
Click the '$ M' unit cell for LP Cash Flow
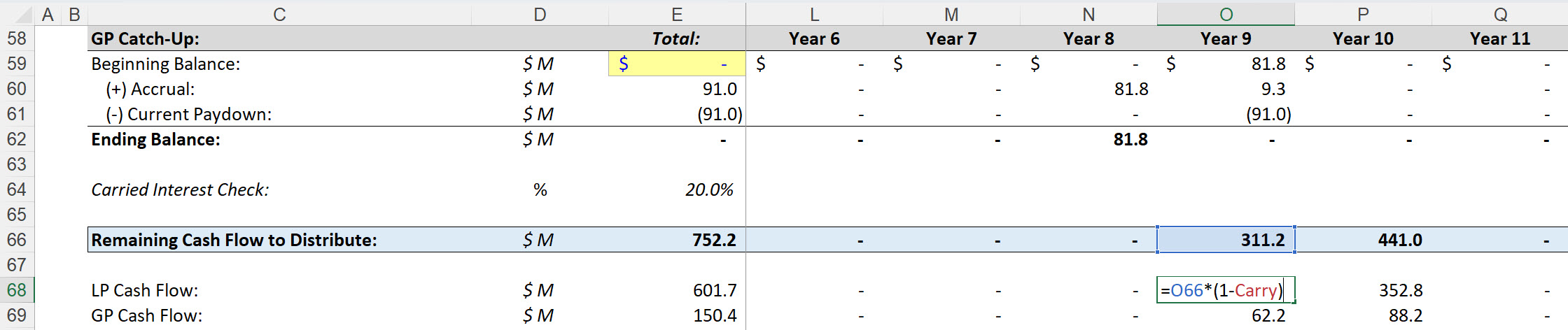540,290
